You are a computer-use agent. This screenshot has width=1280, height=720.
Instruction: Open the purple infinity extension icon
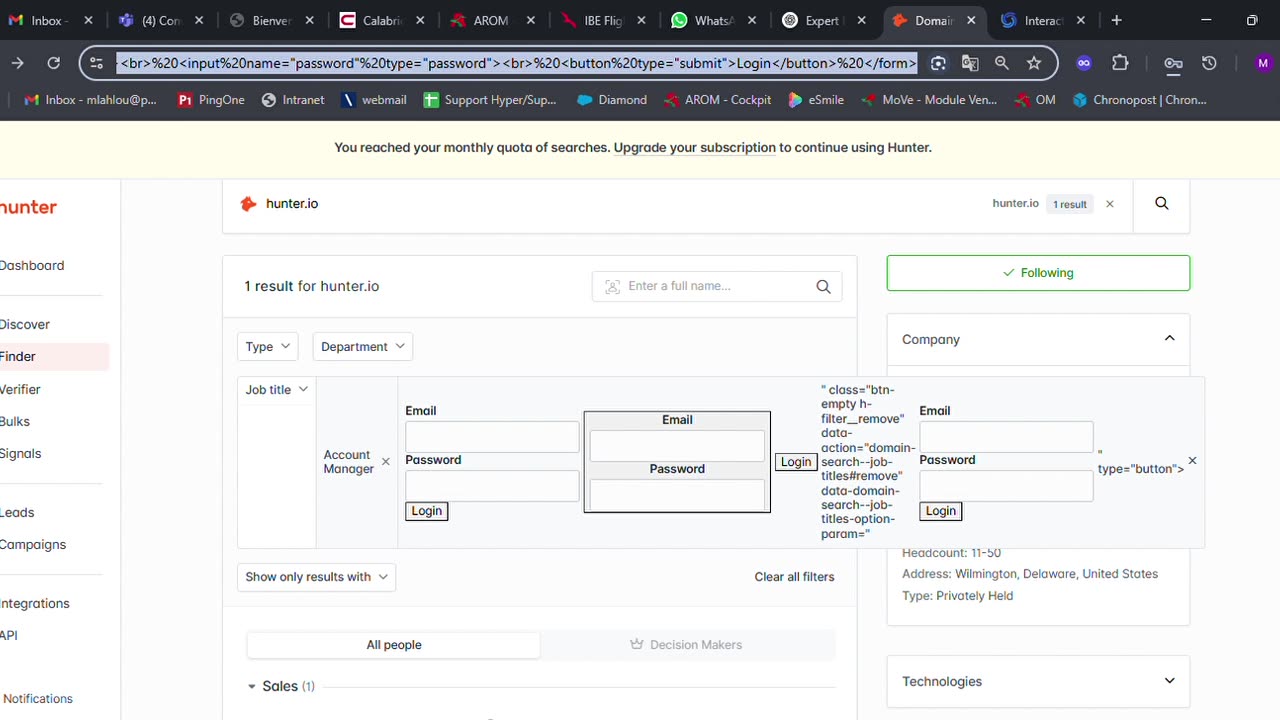pos(1084,63)
